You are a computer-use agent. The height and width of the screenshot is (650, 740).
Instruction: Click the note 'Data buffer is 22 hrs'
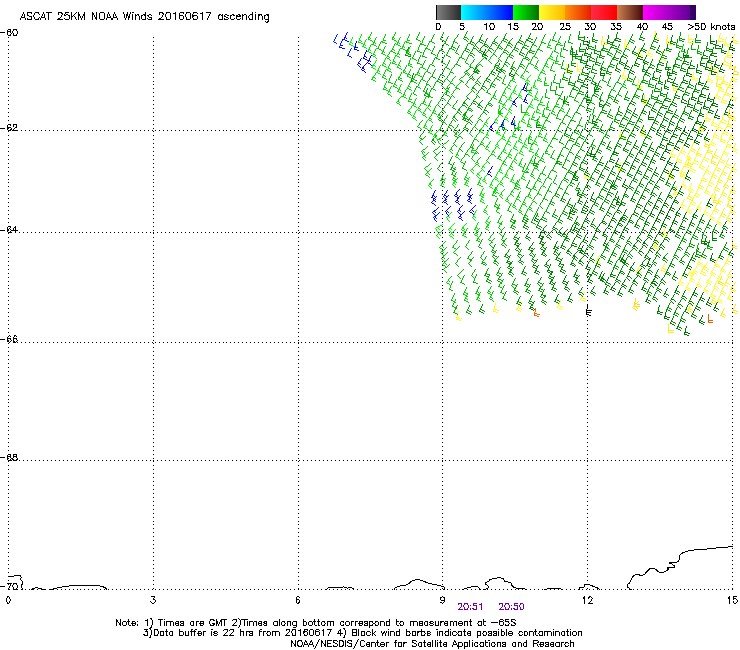(x=204, y=633)
